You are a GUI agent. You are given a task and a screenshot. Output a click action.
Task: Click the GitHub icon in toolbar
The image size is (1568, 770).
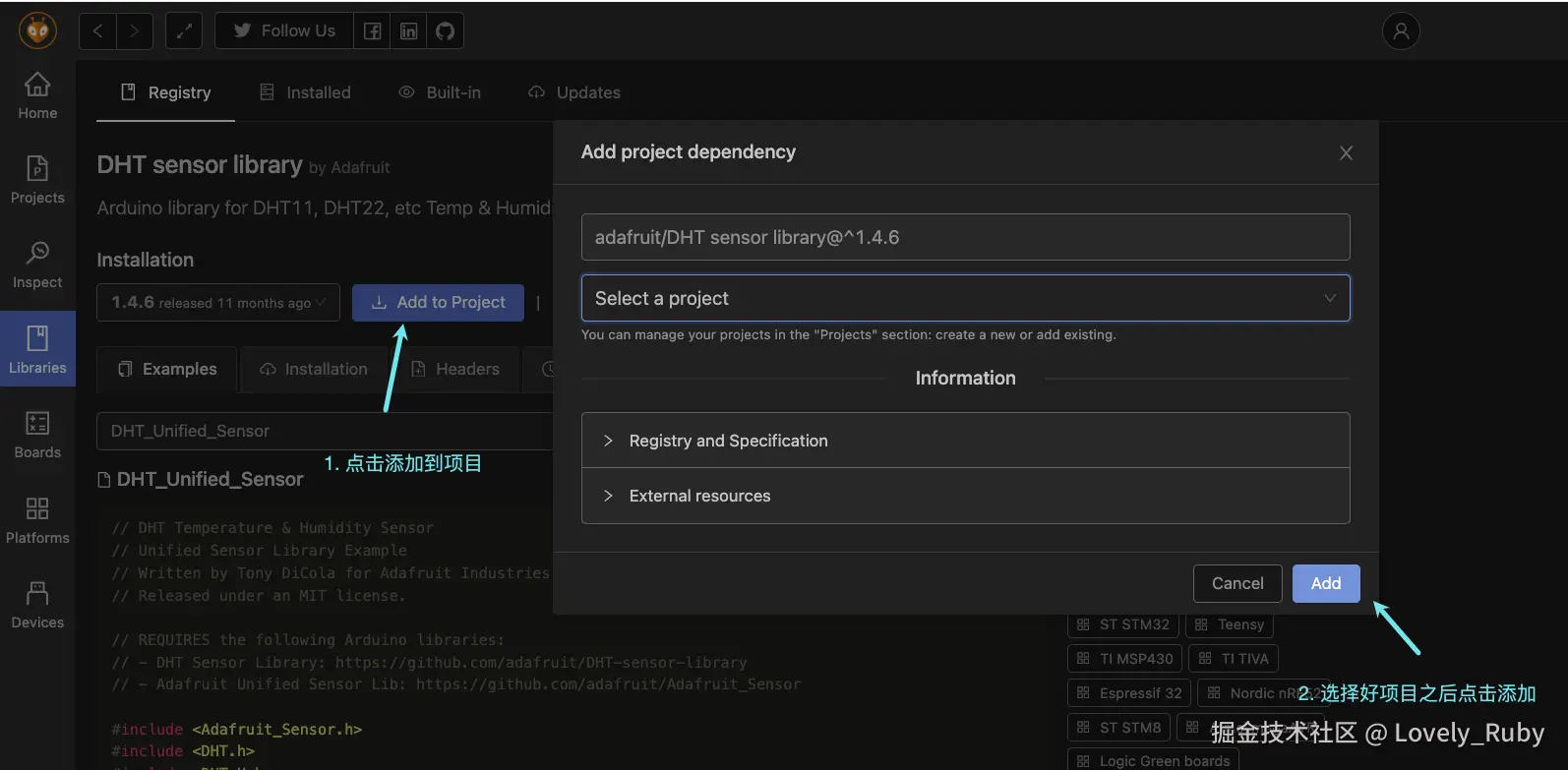point(446,31)
